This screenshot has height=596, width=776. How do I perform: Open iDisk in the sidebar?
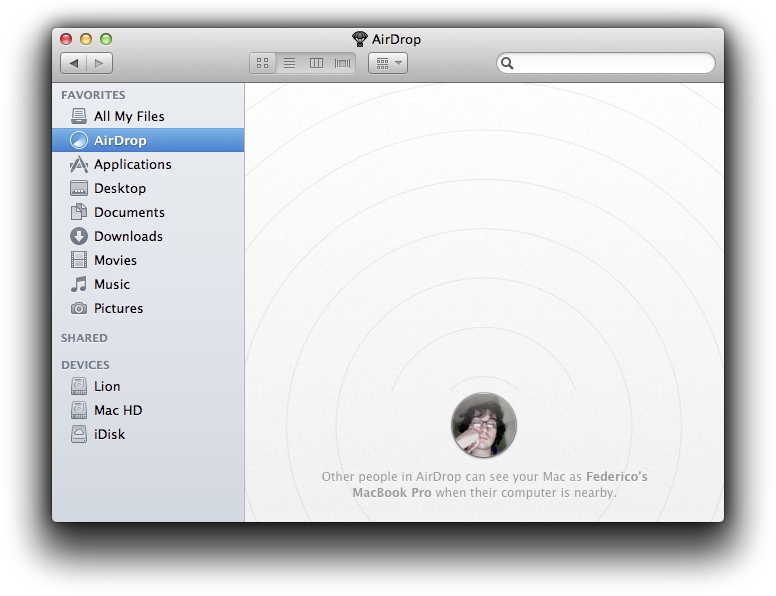(148, 434)
